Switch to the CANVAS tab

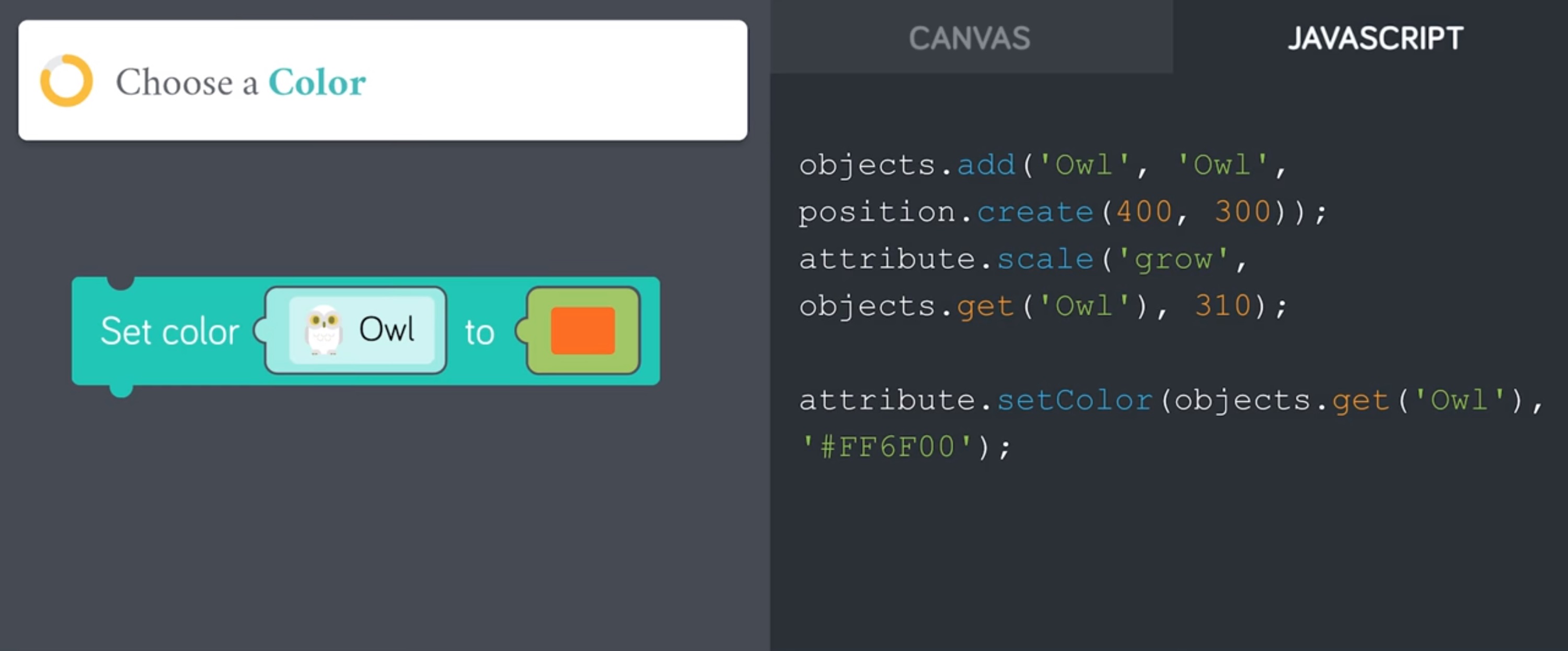[x=971, y=38]
